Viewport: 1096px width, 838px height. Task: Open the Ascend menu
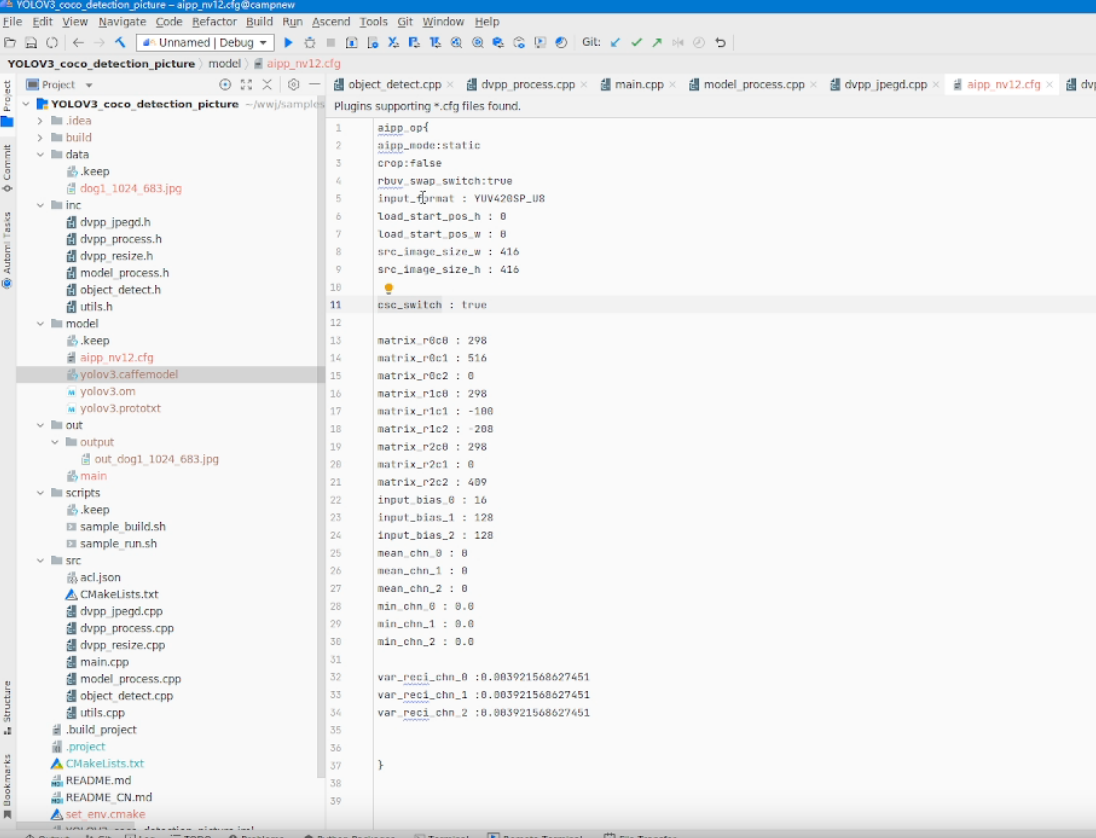331,22
